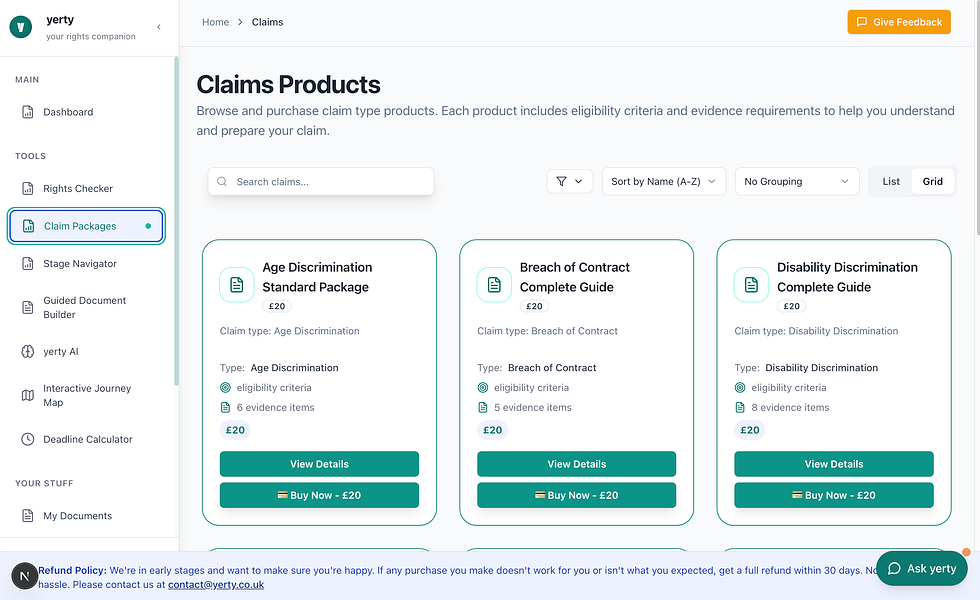Click the yerty logo icon
Viewport: 980px width, 600px height.
(21, 27)
